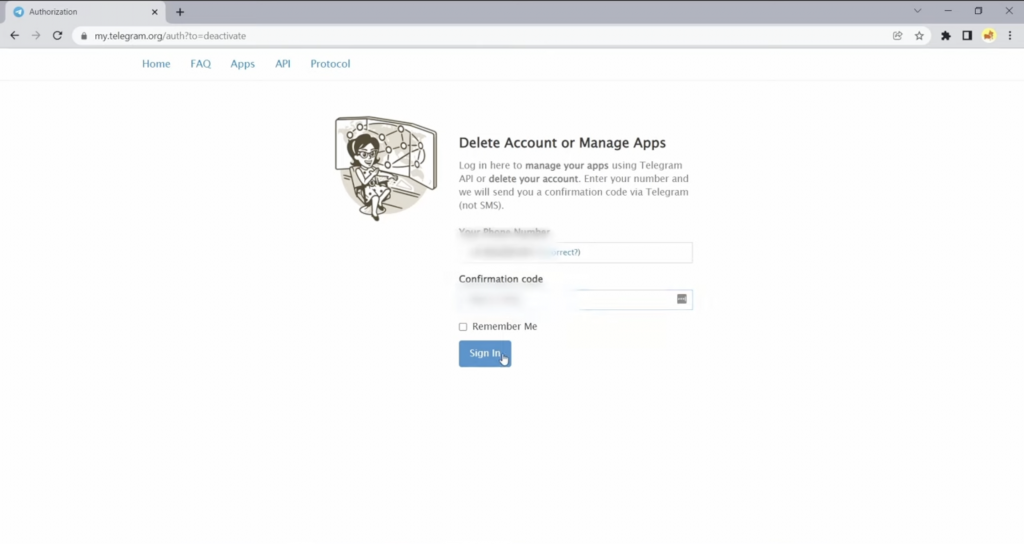Click the address bar URL
Image resolution: width=1024 pixels, height=544 pixels.
(170, 36)
